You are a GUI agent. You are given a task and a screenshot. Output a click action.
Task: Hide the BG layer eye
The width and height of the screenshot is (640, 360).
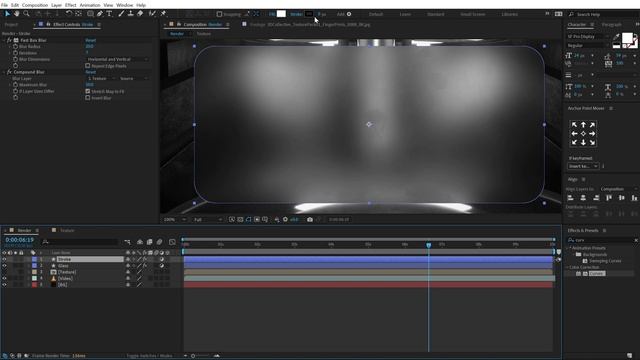pyautogui.click(x=4, y=285)
